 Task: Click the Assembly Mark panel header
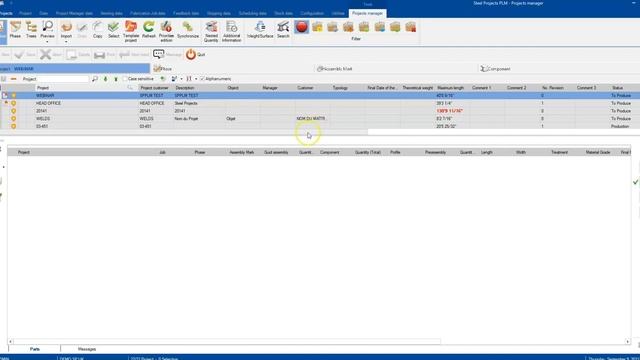[335, 69]
